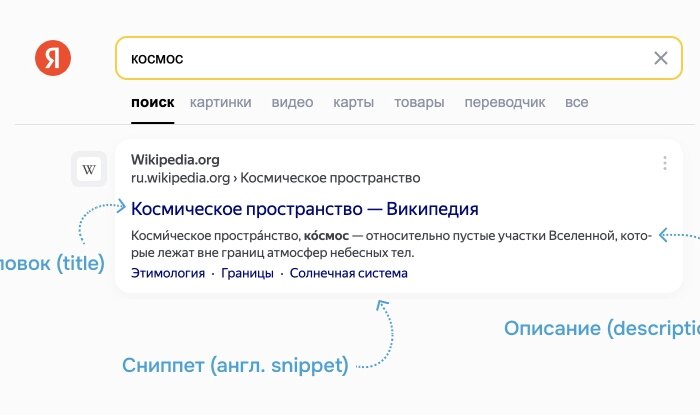Image resolution: width=700 pixels, height=415 pixels.
Task: Open the Солнечная система sitelink
Action: click(349, 273)
